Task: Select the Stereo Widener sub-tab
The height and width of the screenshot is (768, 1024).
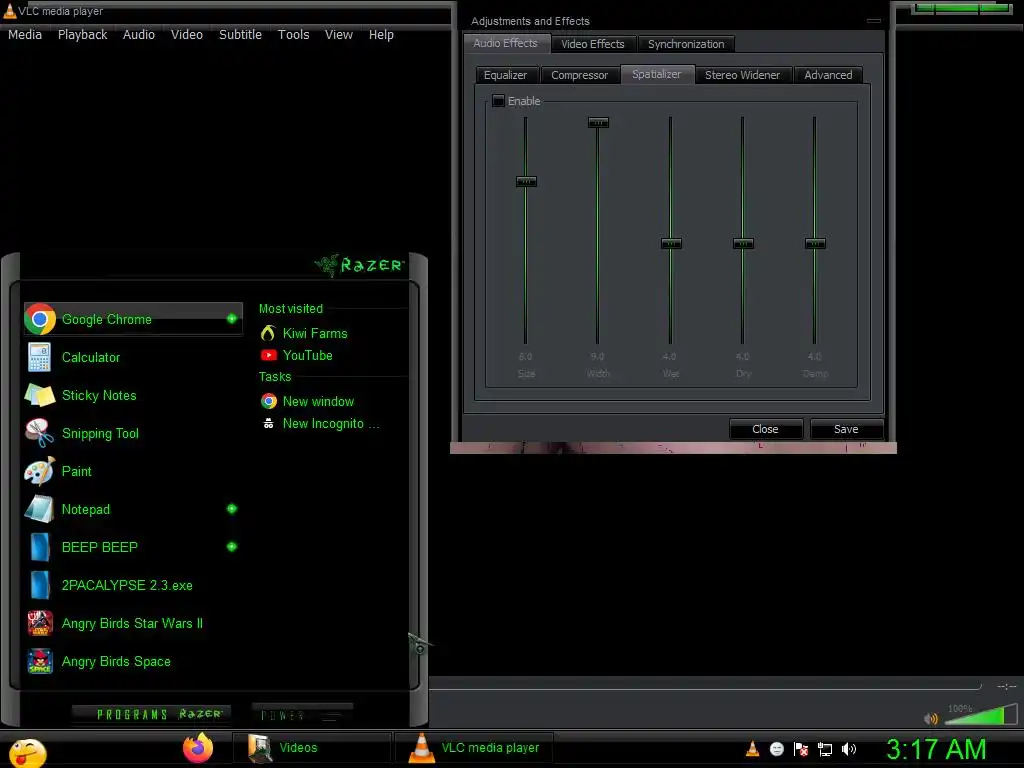Action: [743, 75]
